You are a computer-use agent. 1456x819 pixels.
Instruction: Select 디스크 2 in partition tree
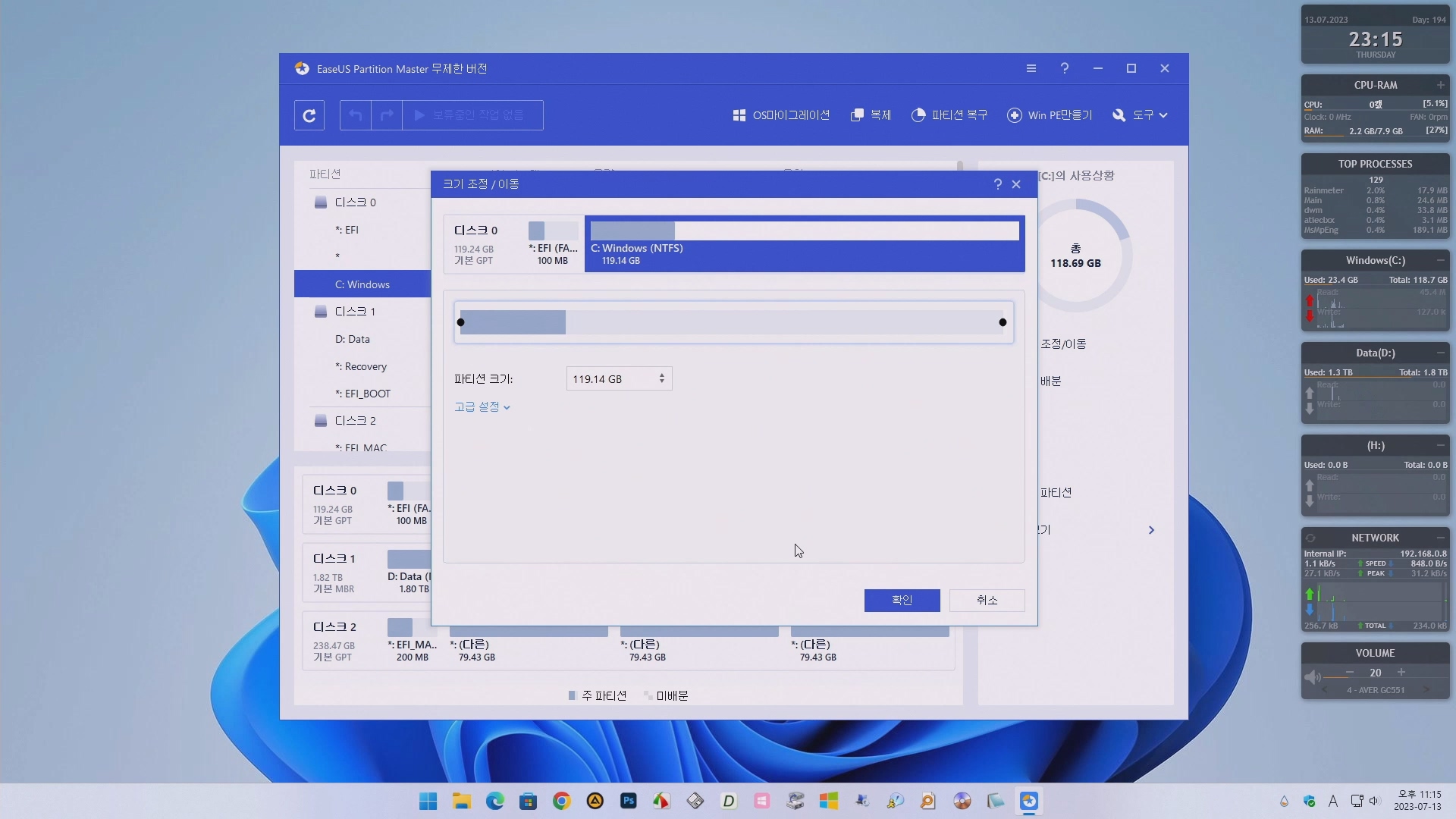tap(355, 421)
